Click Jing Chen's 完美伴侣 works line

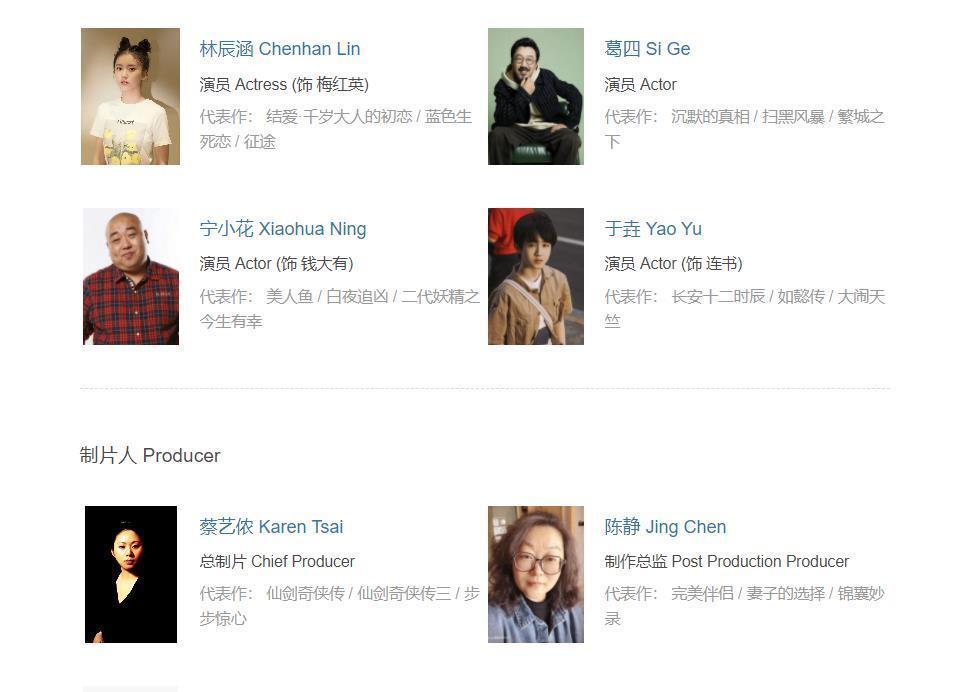[744, 605]
